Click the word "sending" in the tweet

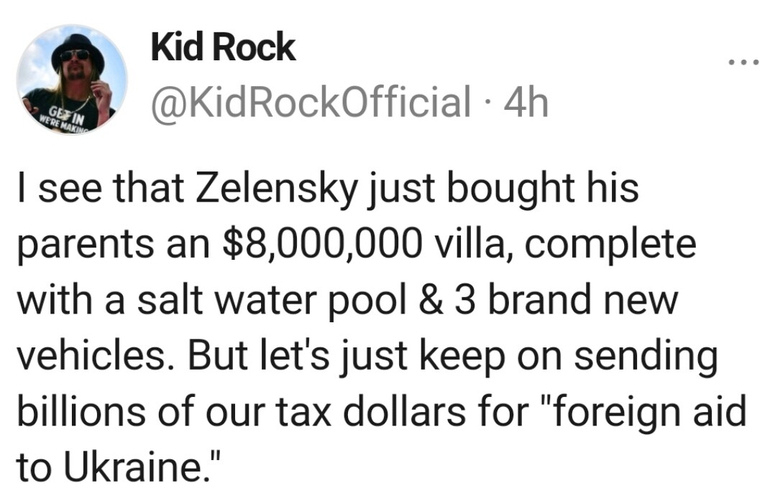(x=646, y=357)
